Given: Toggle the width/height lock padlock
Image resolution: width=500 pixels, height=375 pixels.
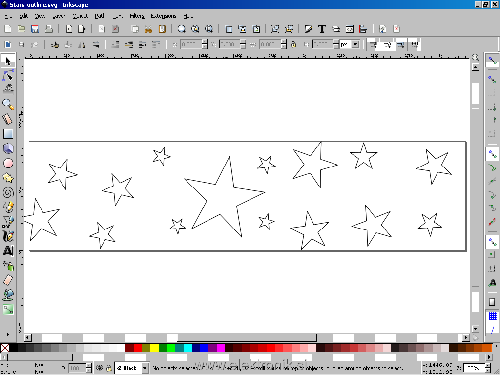Looking at the screenshot, I should pos(293,44).
